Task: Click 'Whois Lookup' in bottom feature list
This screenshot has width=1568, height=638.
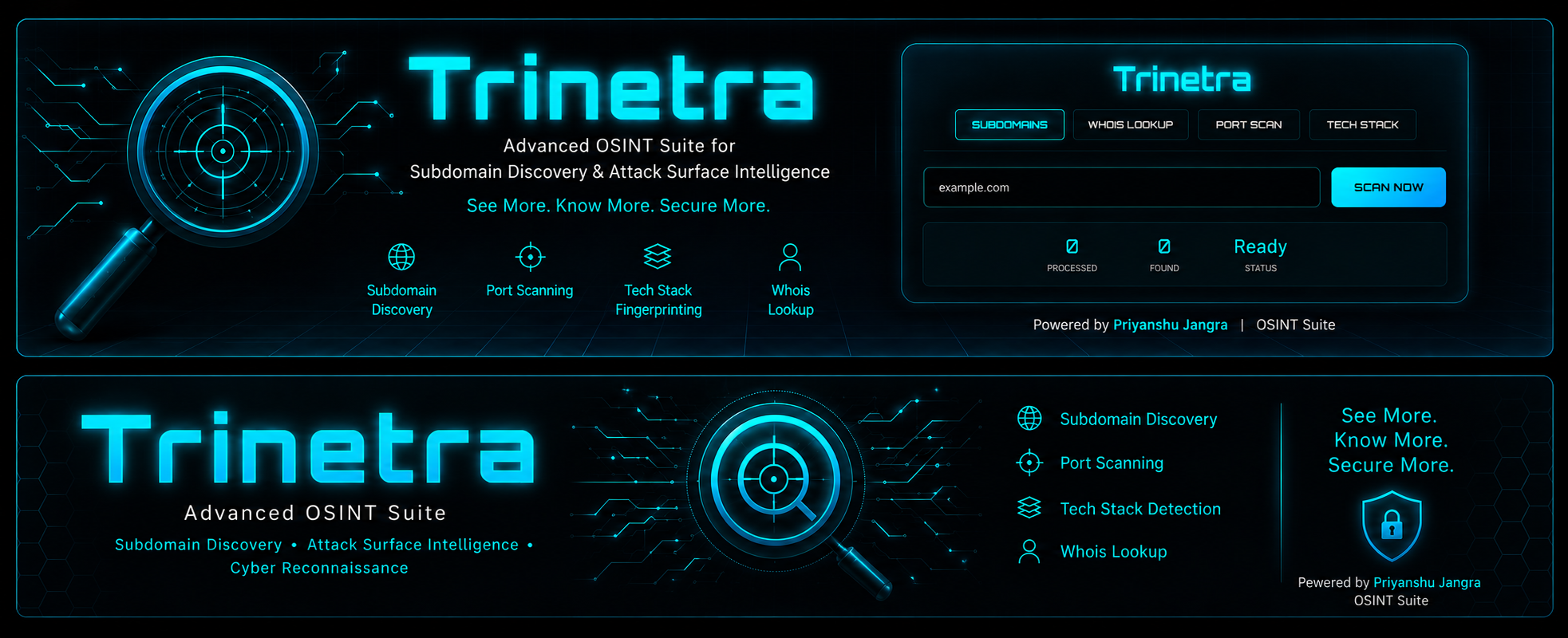Action: (1113, 552)
